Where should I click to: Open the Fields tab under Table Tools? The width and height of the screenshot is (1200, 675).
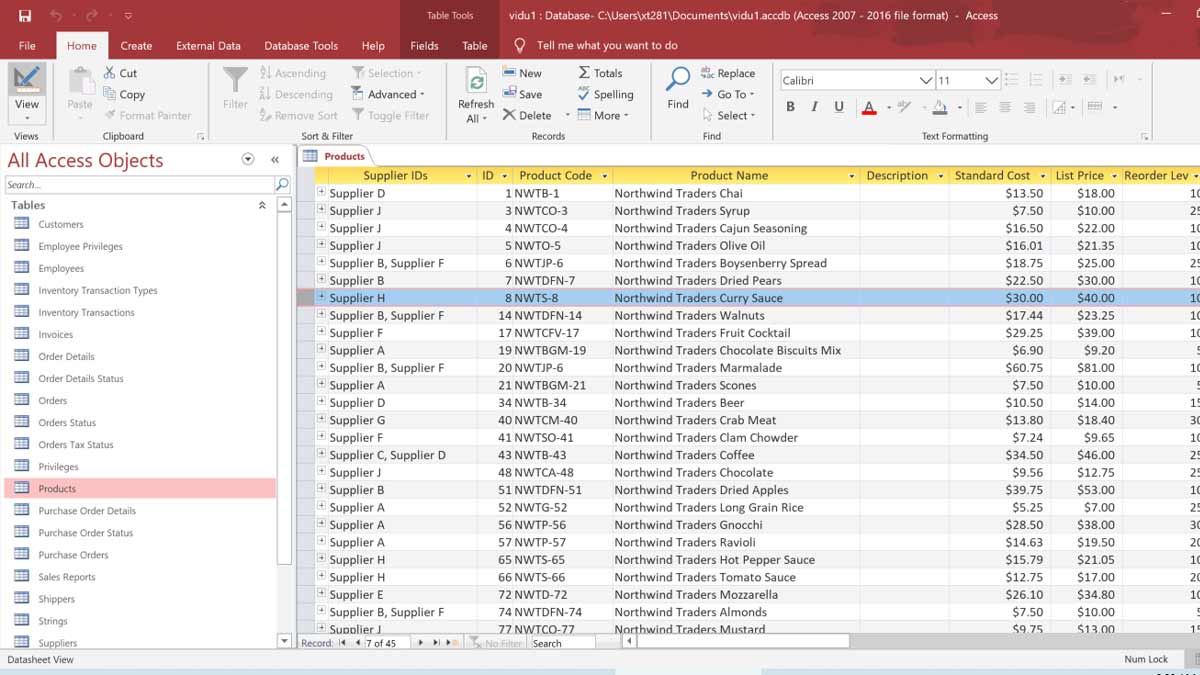pos(424,45)
